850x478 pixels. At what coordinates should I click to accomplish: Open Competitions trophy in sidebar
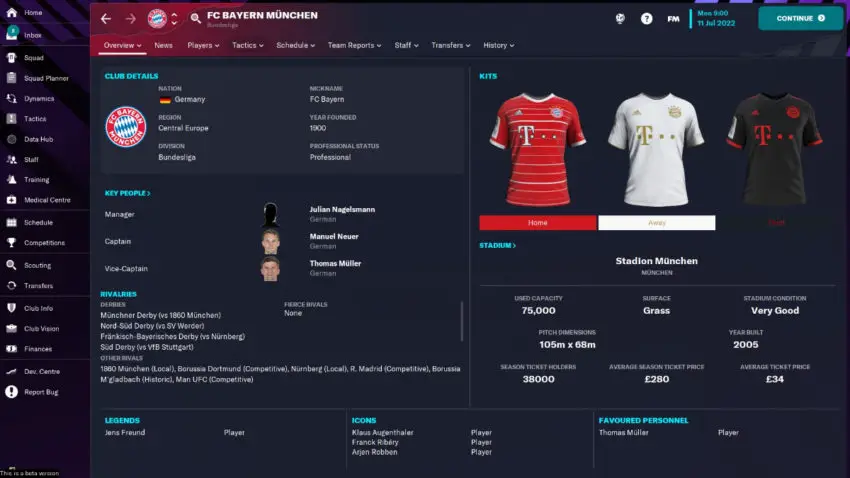point(11,243)
